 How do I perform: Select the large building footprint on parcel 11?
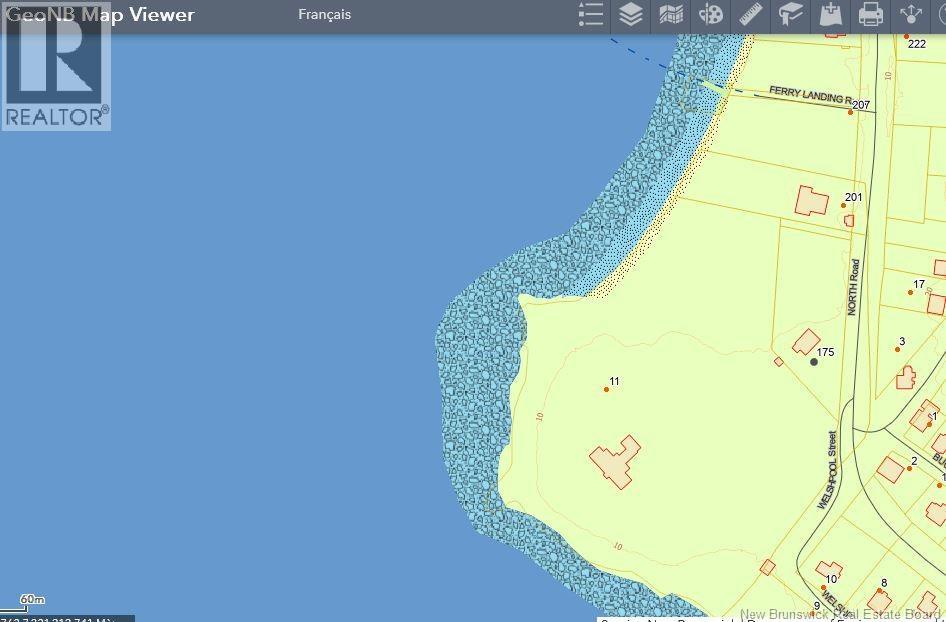pos(614,462)
